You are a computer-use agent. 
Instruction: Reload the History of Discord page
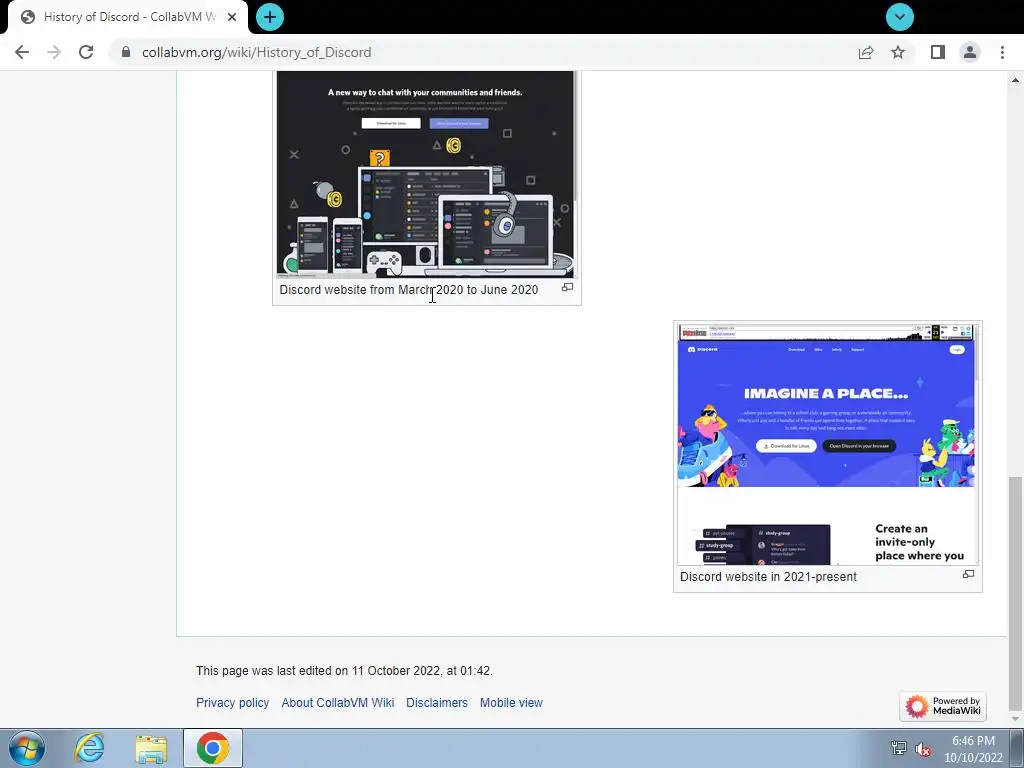pos(86,52)
